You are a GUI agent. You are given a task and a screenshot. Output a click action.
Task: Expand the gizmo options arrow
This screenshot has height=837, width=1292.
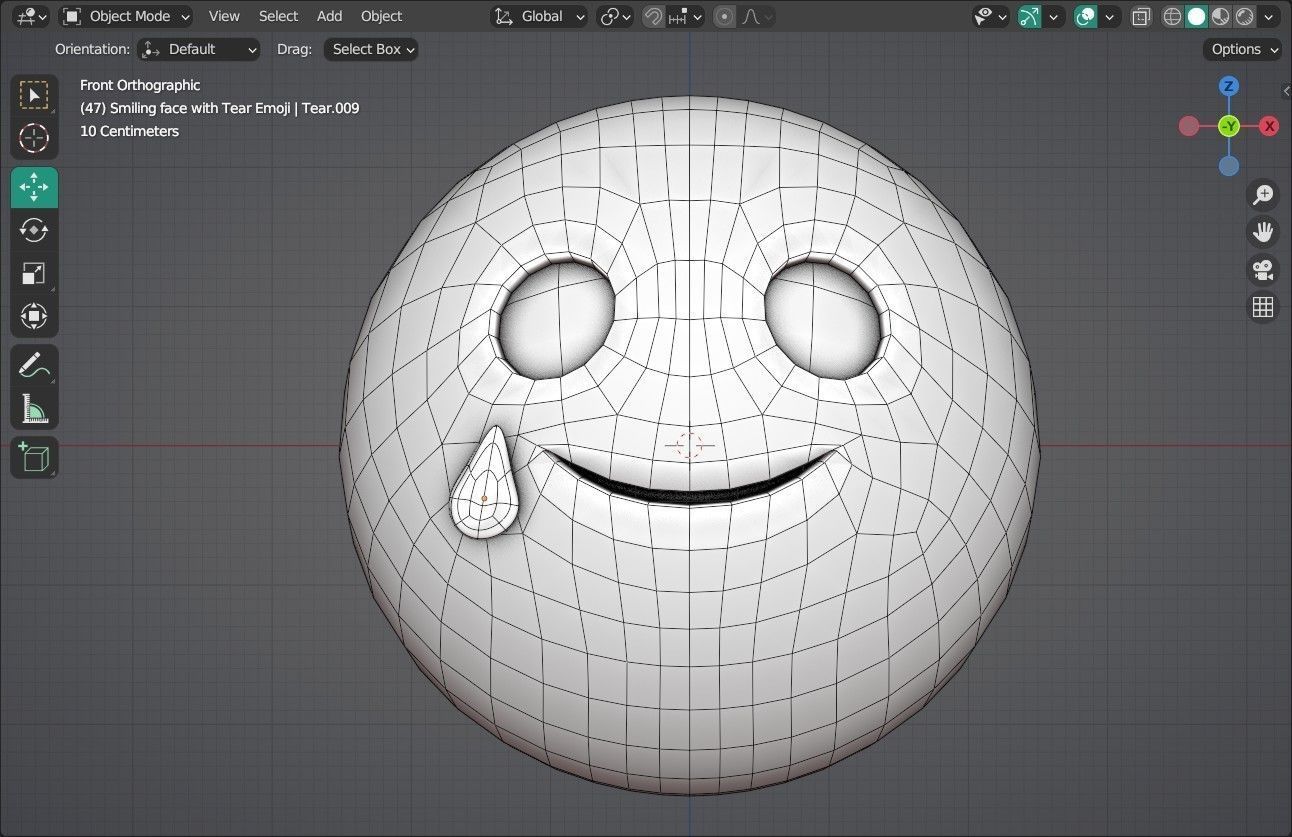tap(1053, 16)
